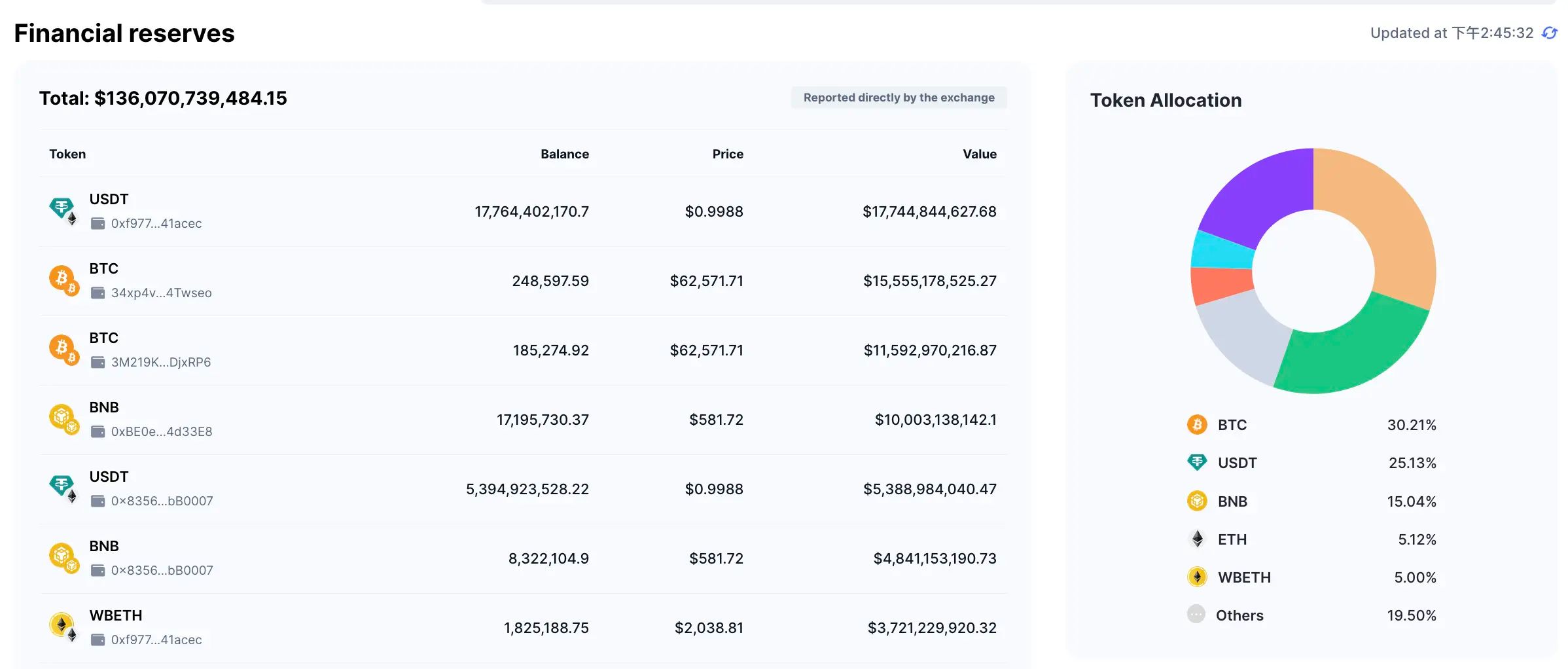Open the 34xp4v...4Twseo wallet address link
This screenshot has width=1568, height=669.
click(x=161, y=293)
